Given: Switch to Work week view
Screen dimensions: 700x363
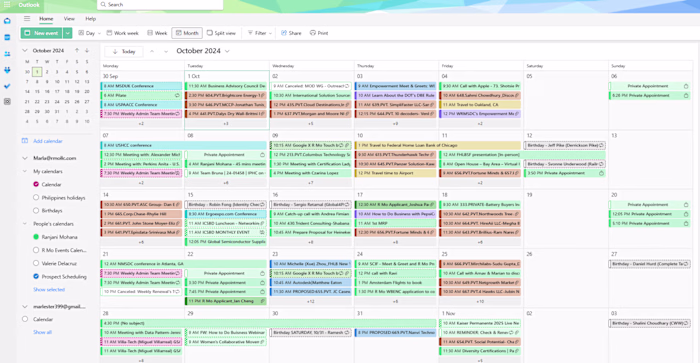Looking at the screenshot, I should [x=122, y=33].
